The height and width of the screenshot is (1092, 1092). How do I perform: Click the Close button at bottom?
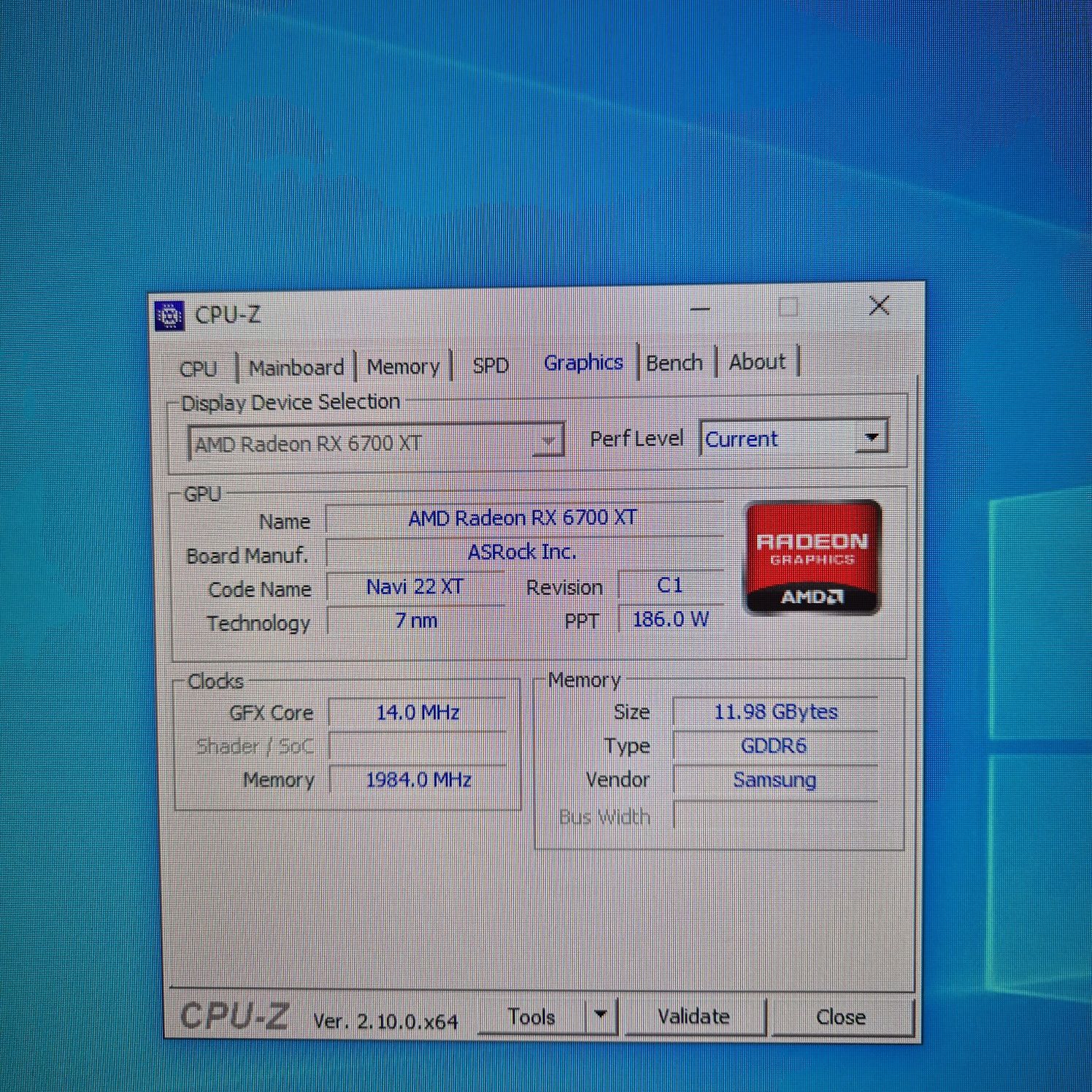click(x=841, y=1017)
